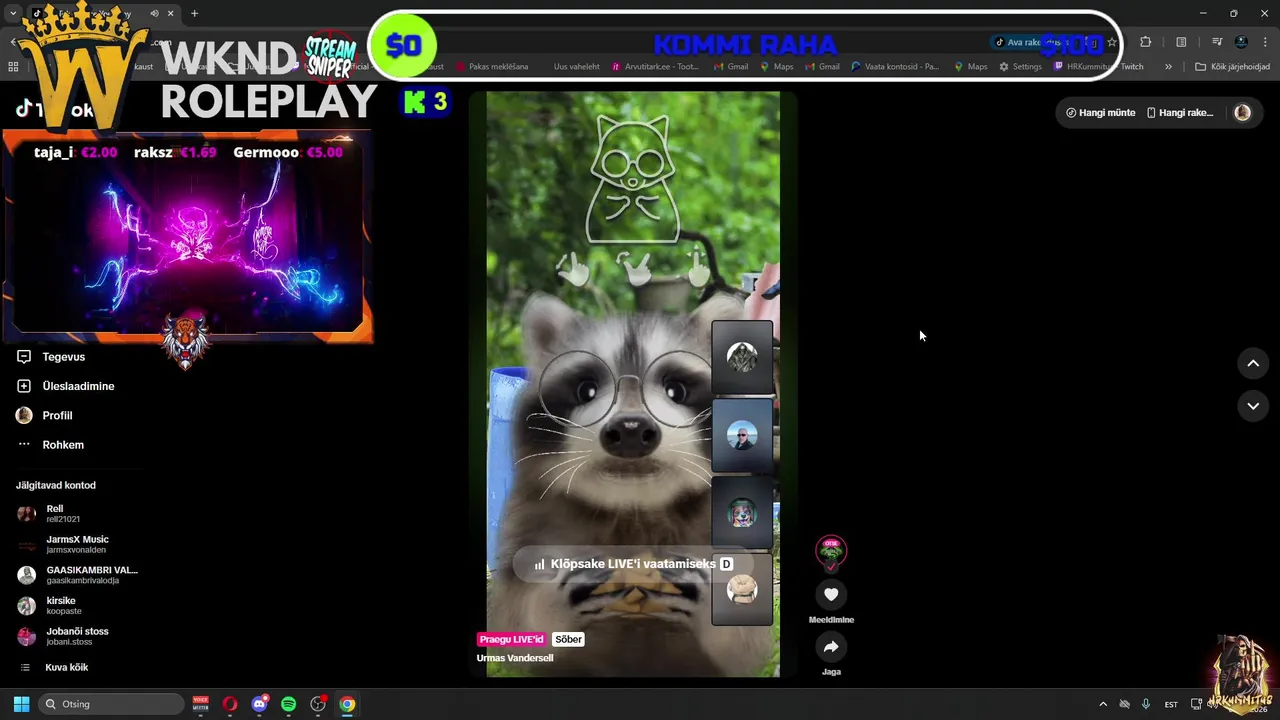Bookmark this page with star icon

(x=1111, y=42)
